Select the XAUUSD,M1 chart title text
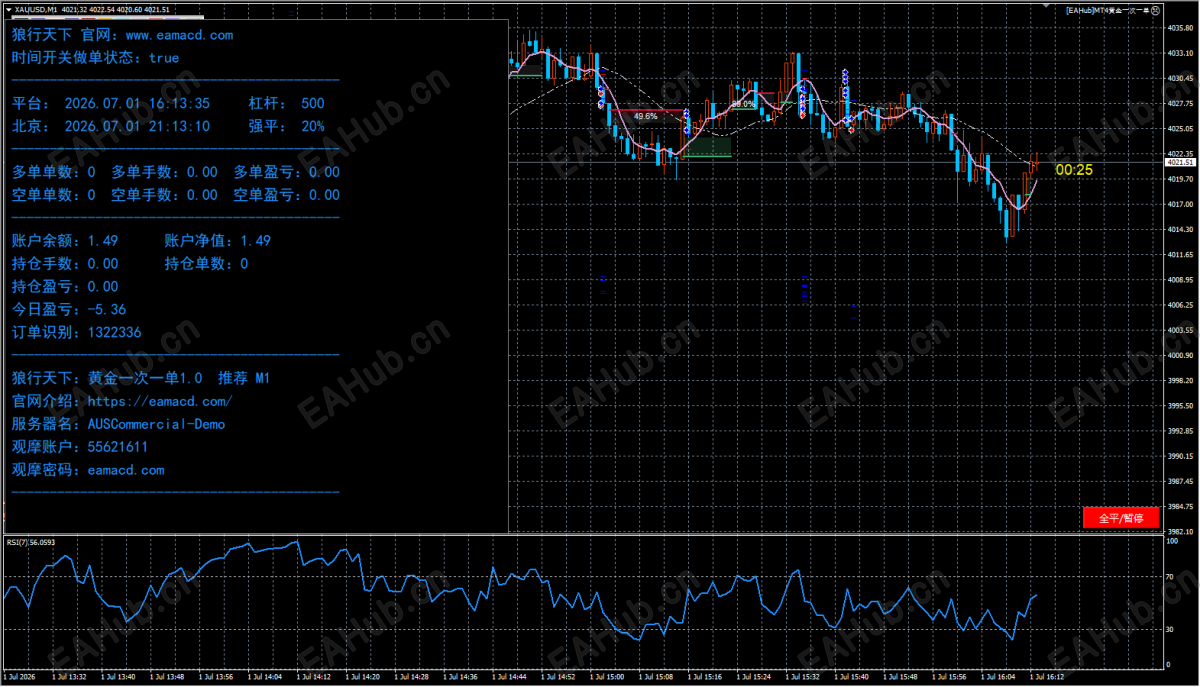This screenshot has width=1200, height=687. 38,9
